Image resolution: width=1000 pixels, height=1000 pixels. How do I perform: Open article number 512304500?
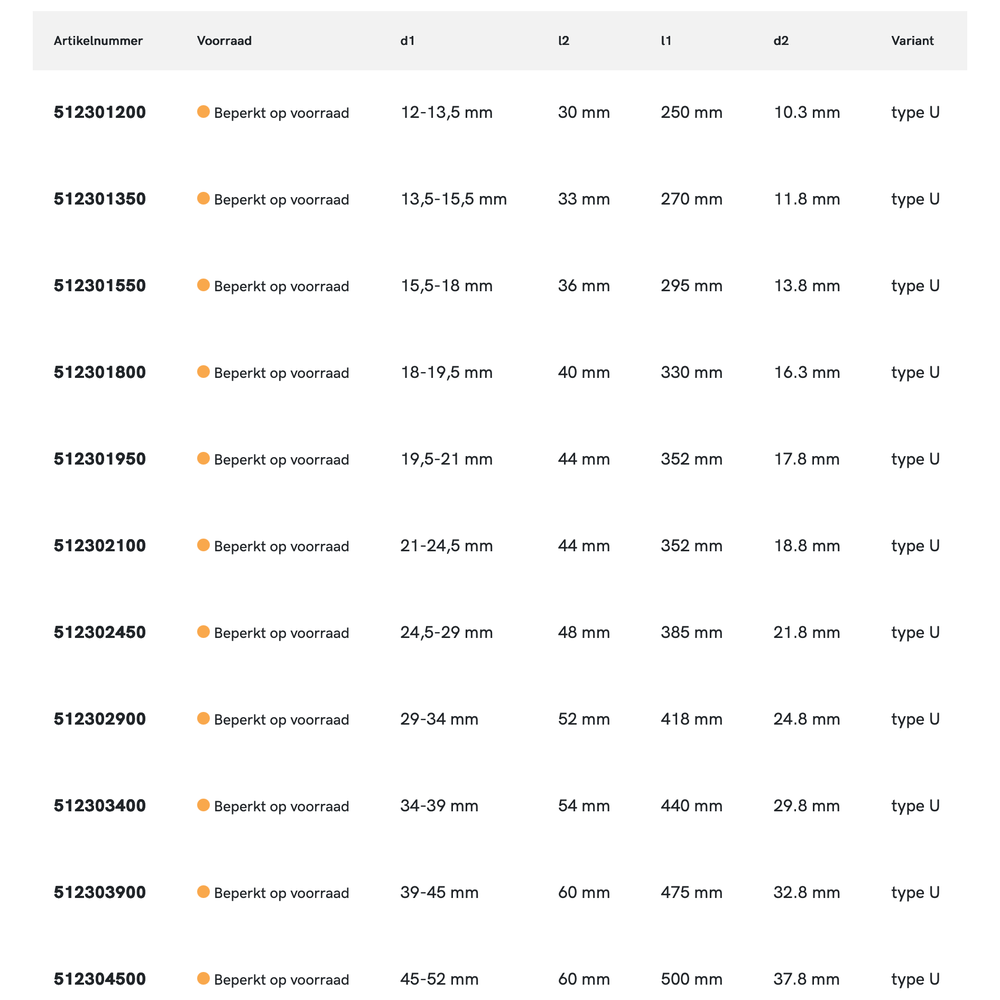(100, 979)
